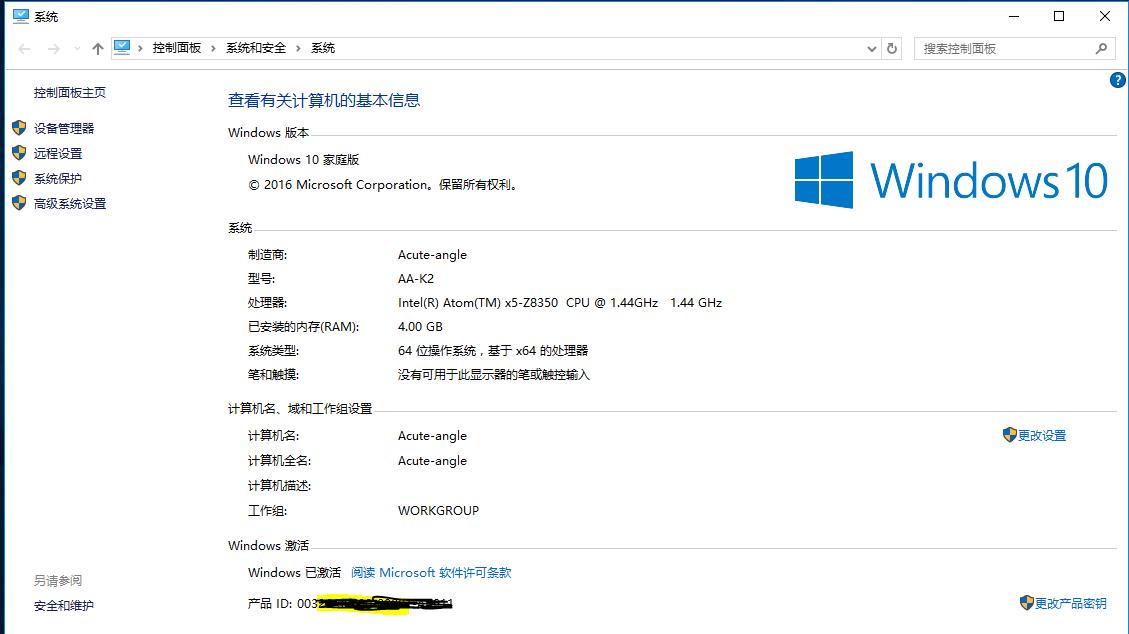The image size is (1129, 634).
Task: Click model value AA-K2
Action: coord(415,278)
